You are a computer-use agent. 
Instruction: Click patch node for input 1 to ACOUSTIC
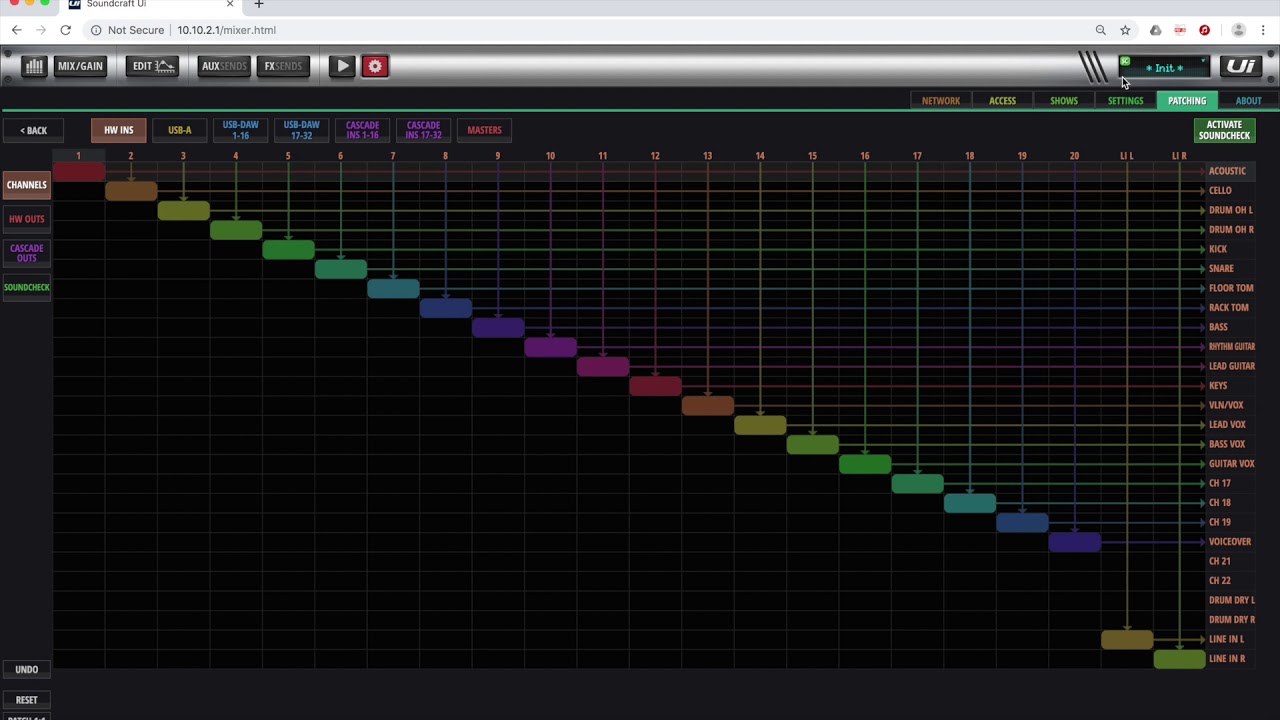(78, 172)
